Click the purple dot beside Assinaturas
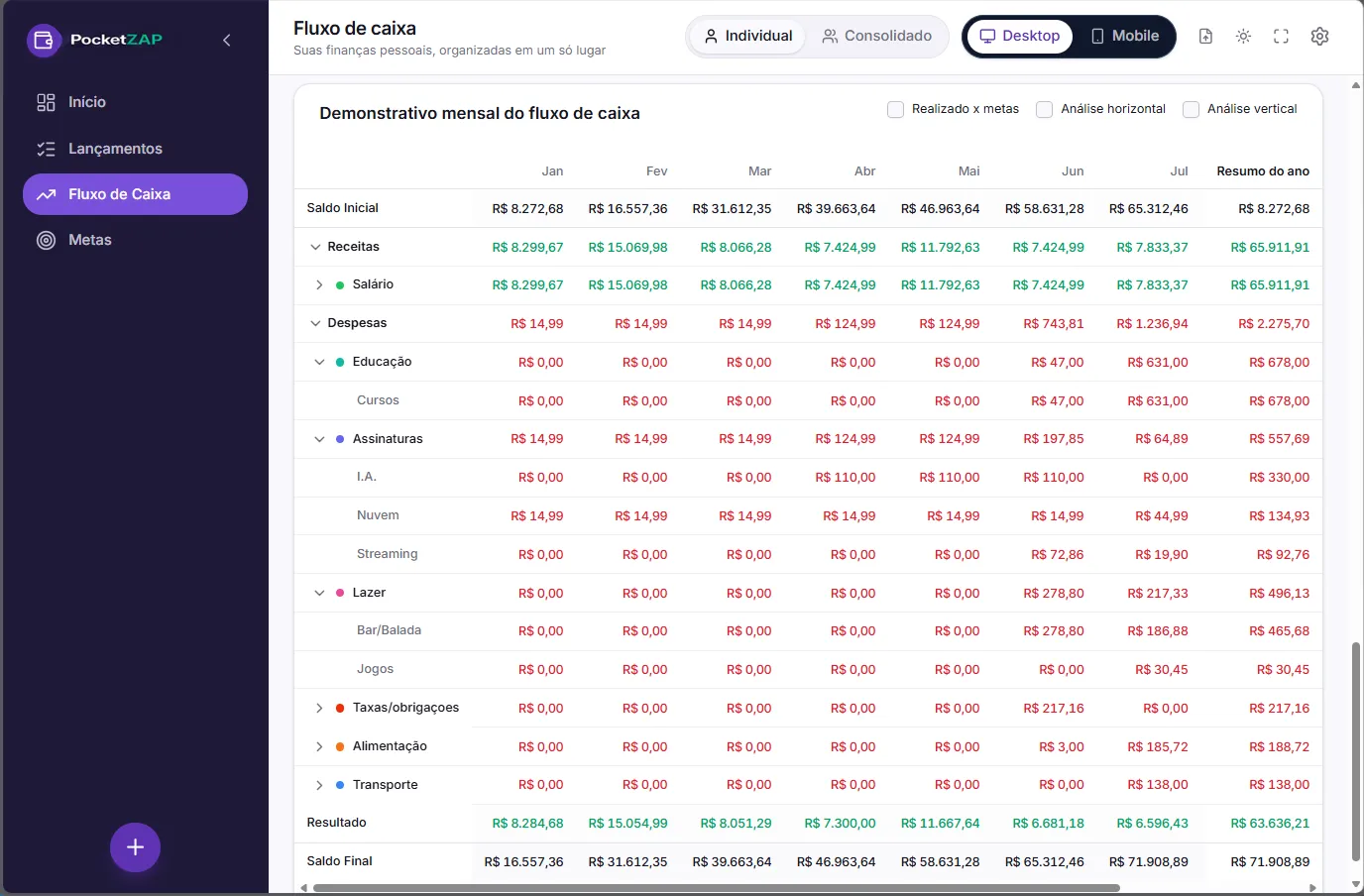The height and width of the screenshot is (896, 1364). tap(340, 439)
